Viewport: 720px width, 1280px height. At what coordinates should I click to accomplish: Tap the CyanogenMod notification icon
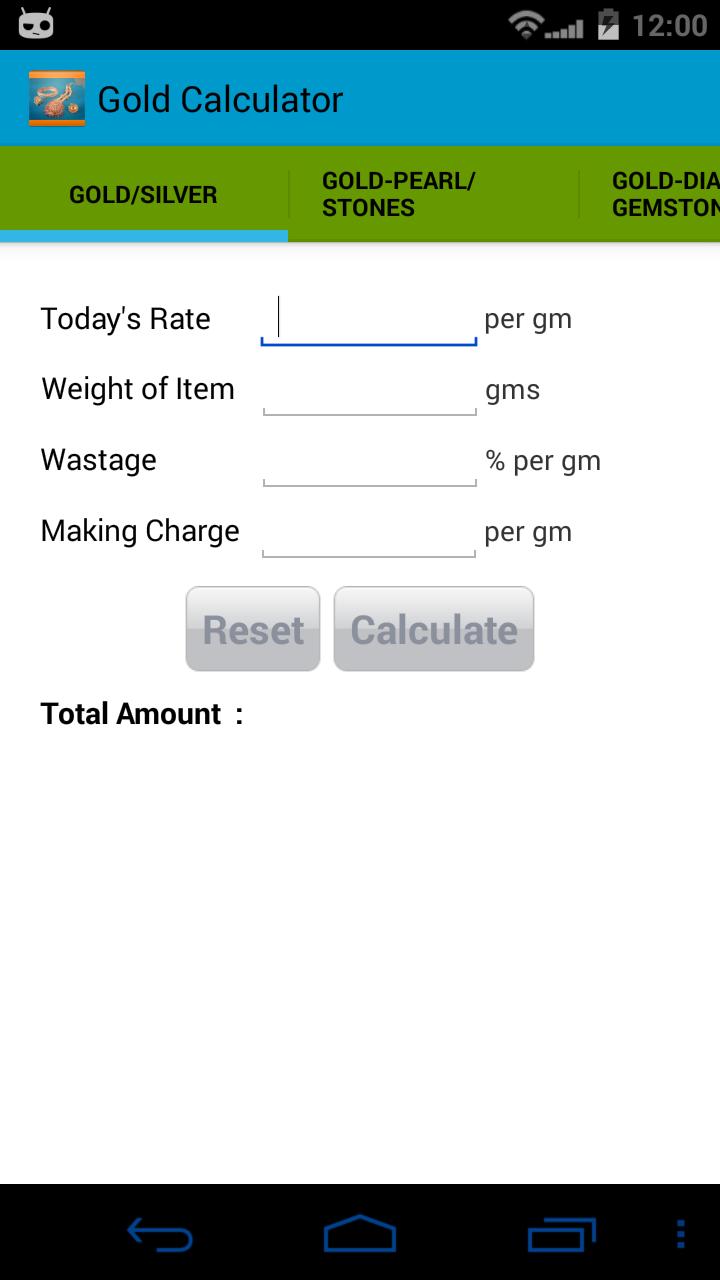coord(36,23)
